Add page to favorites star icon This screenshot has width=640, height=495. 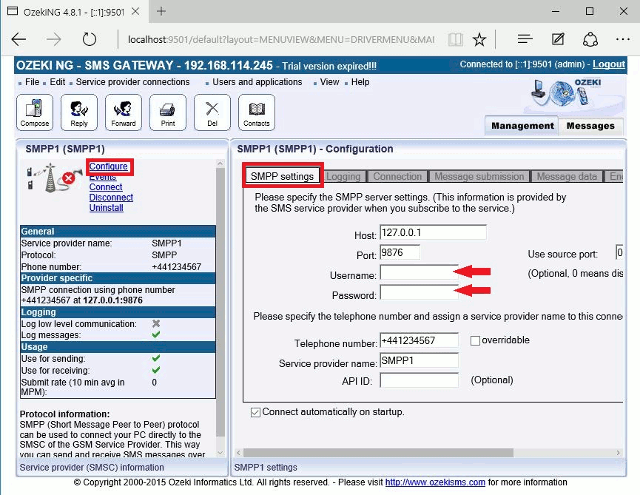point(479,40)
